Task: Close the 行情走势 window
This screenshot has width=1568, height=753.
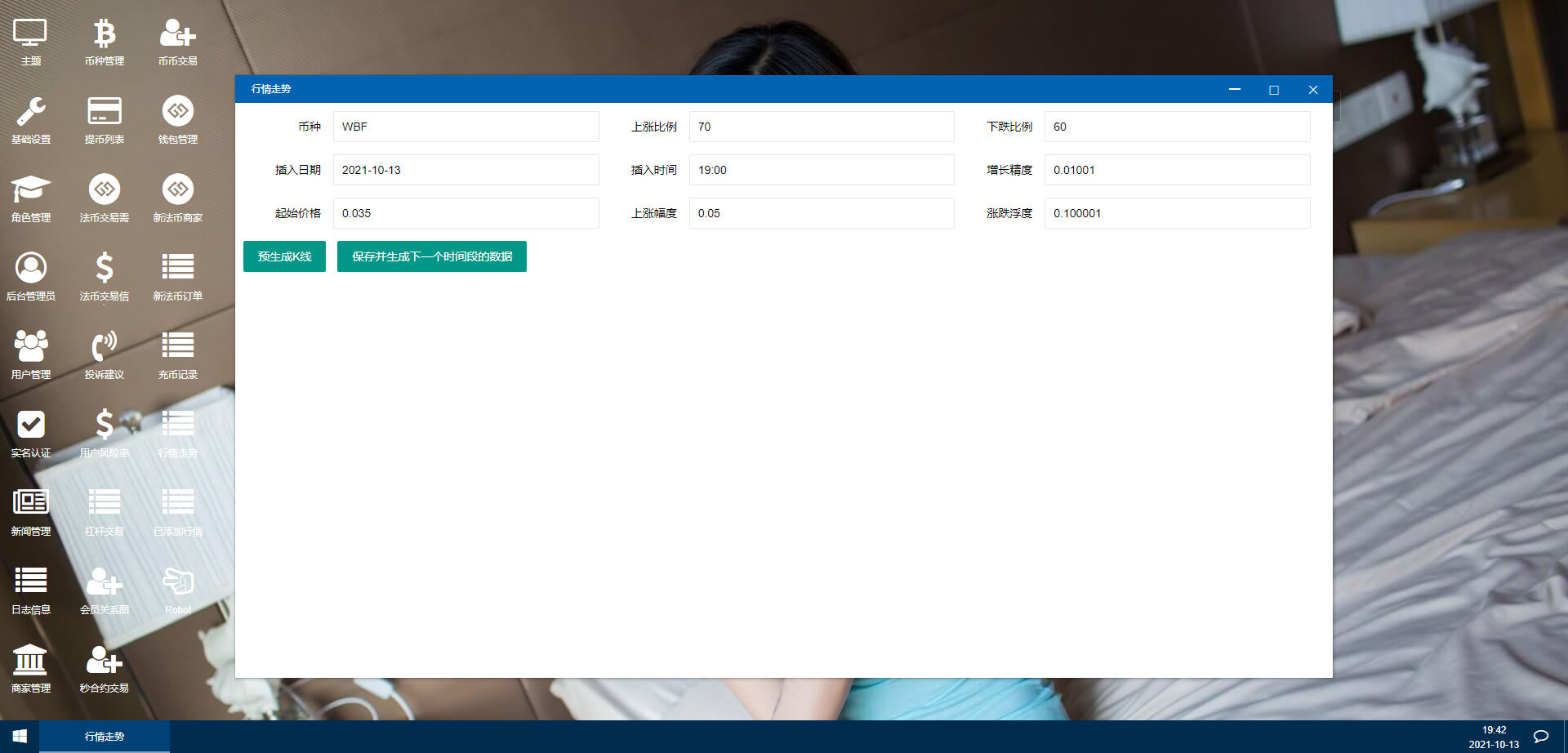Action: tap(1313, 89)
